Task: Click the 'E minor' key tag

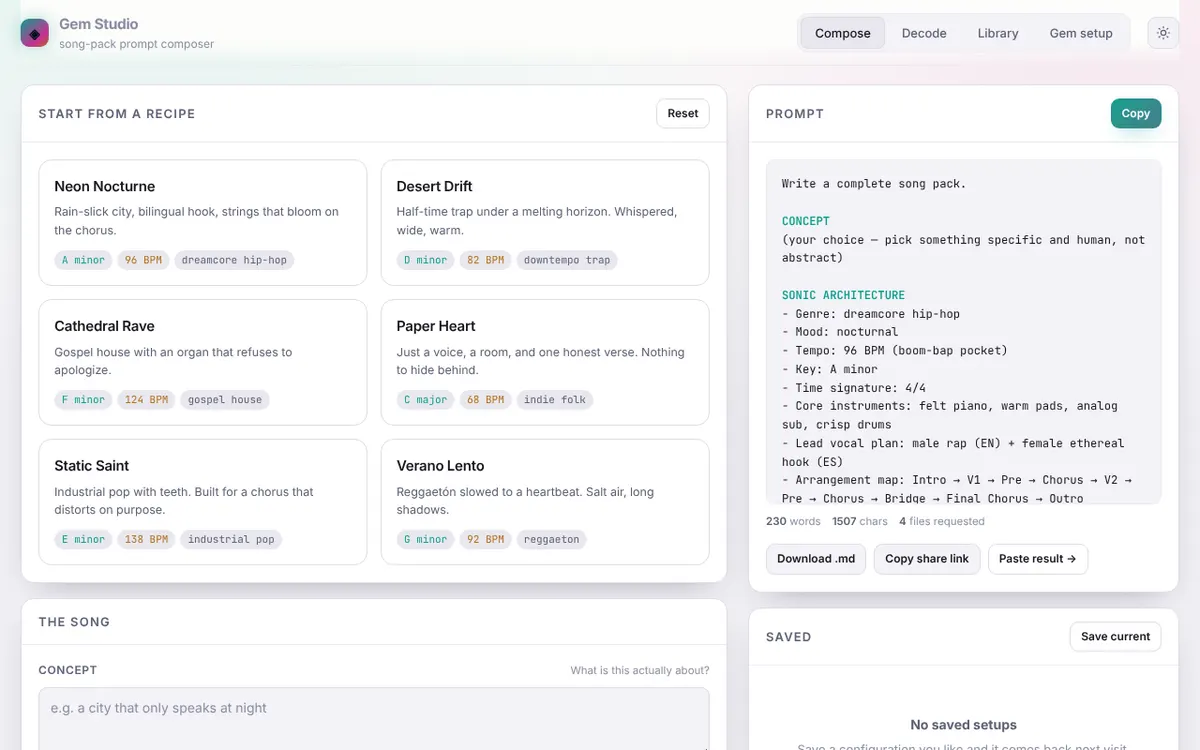Action: click(x=83, y=539)
